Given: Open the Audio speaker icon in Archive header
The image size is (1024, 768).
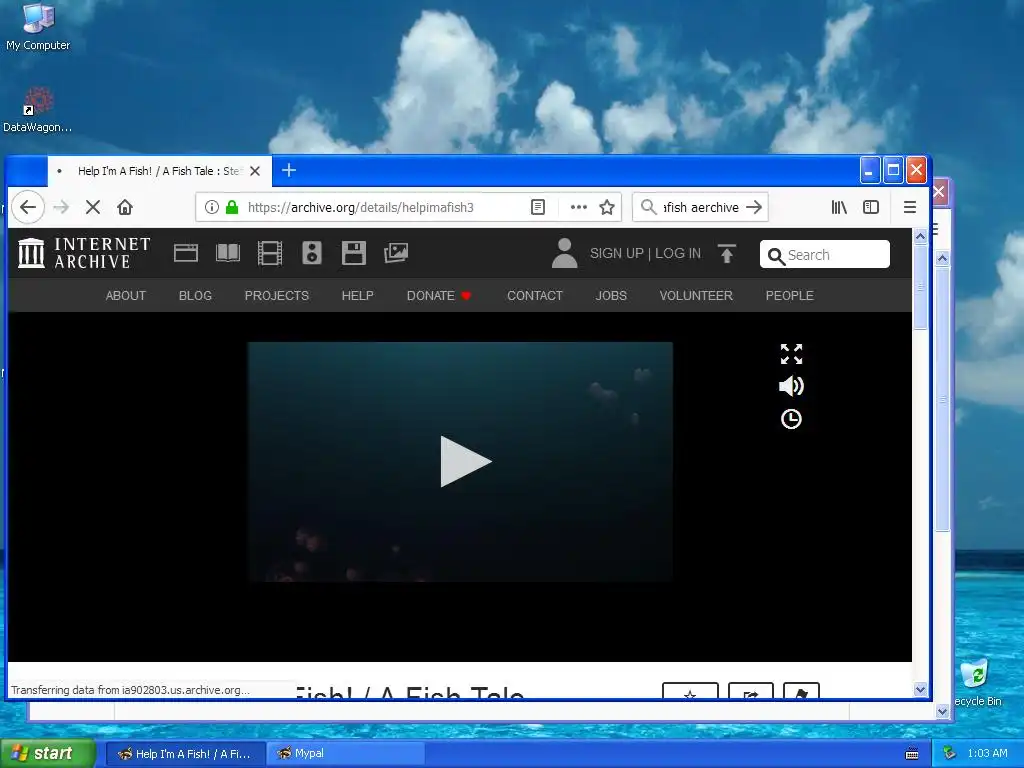Looking at the screenshot, I should [x=312, y=253].
